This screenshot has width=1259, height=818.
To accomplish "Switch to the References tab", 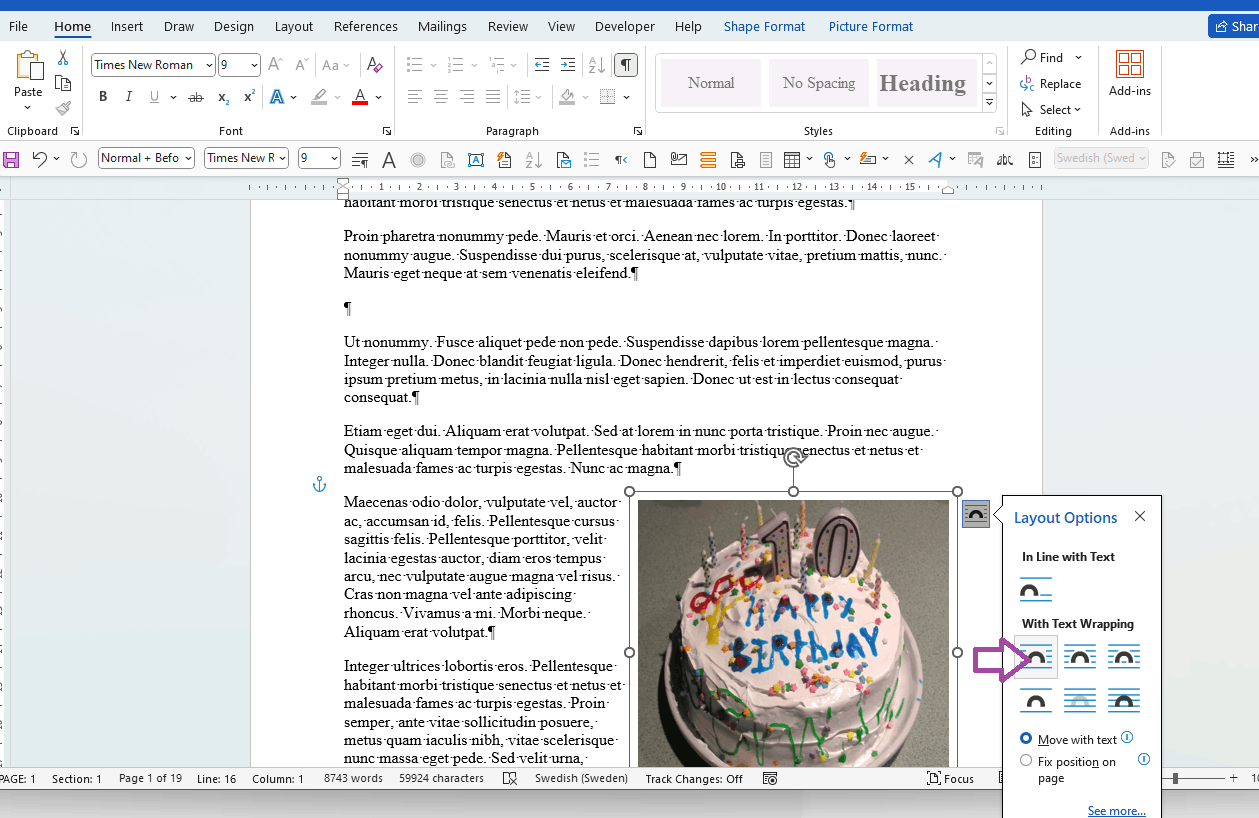I will pos(365,27).
